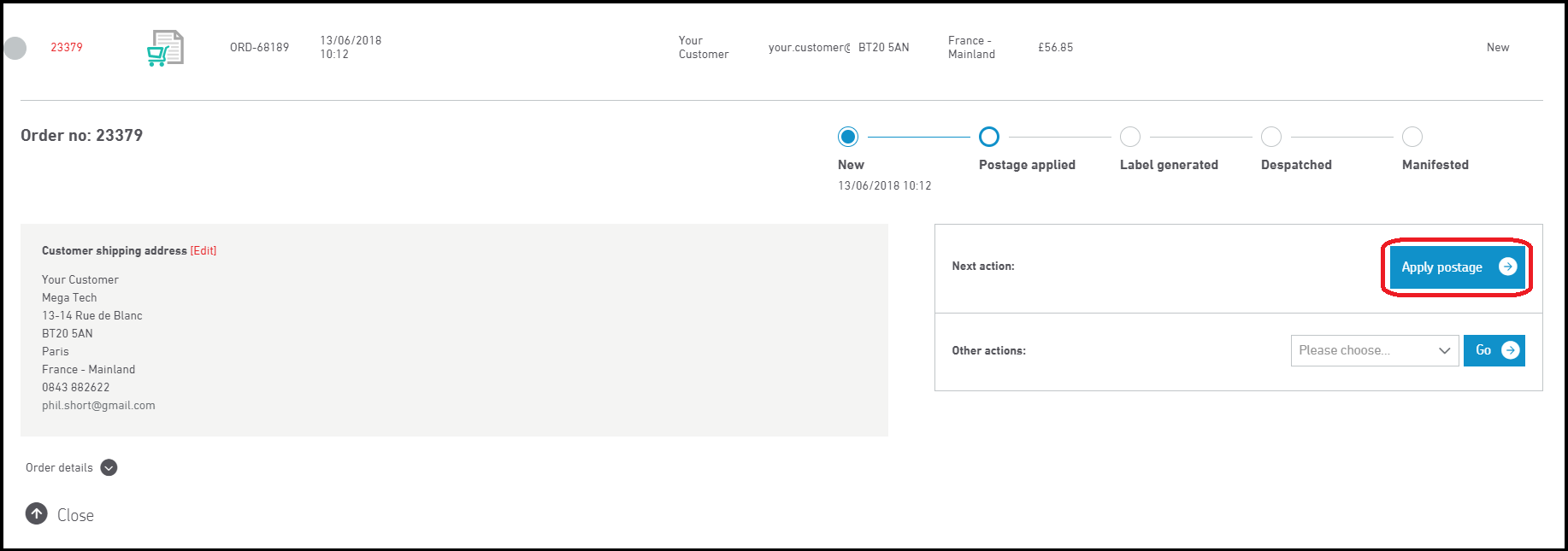Click the up arrow Close icon
The width and height of the screenshot is (1568, 551).
point(36,513)
